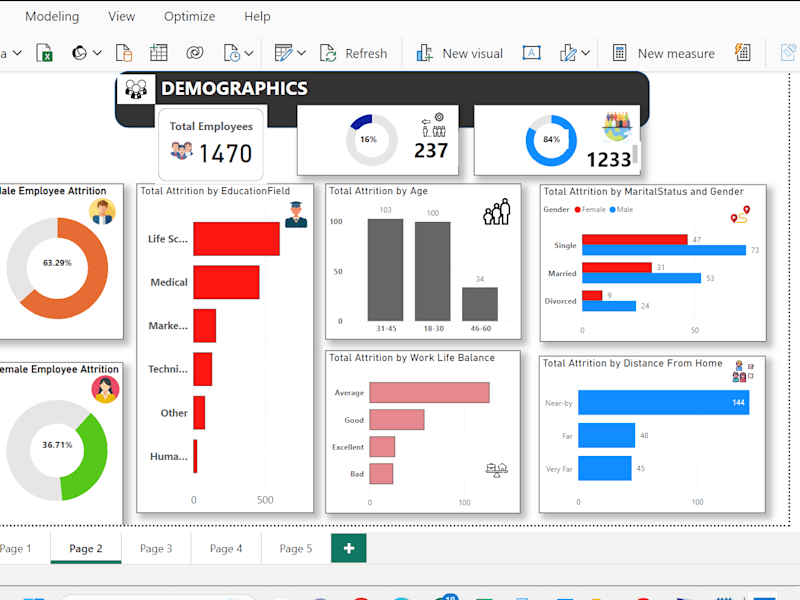Expand the Transform data dropdown arrow
This screenshot has width=800, height=600.
(302, 53)
